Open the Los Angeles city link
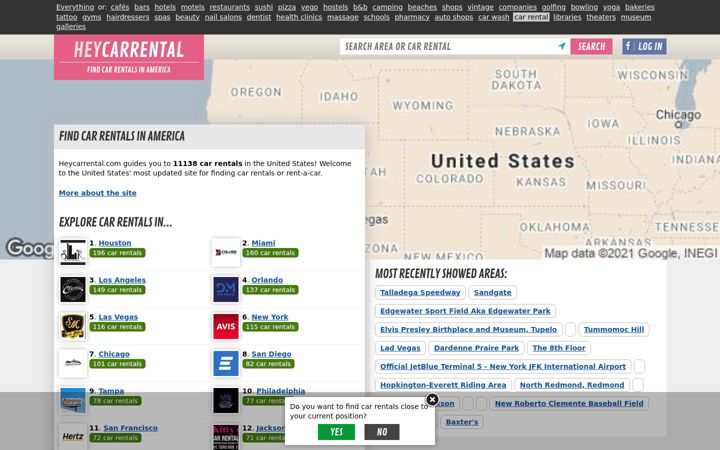 pos(122,280)
